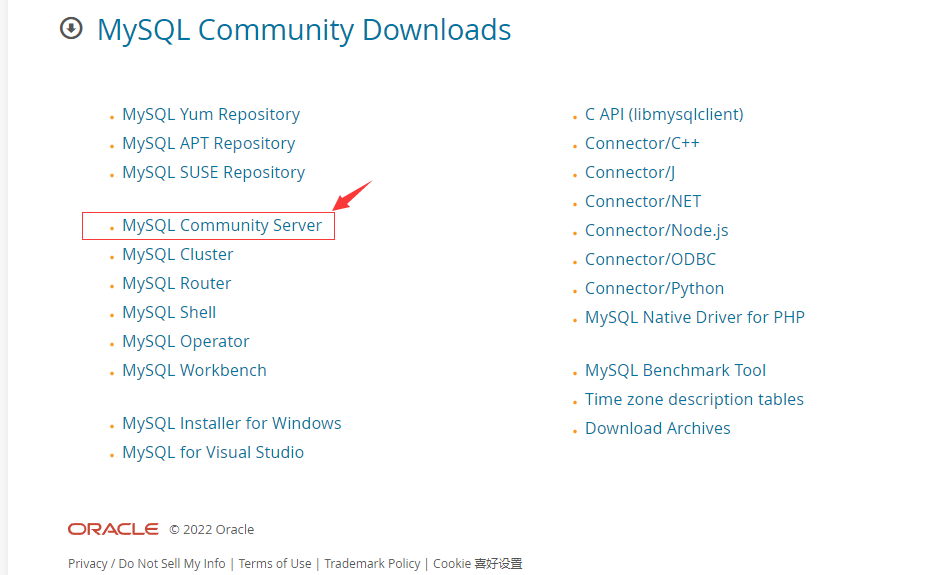View the Trademark Policy footer link
The height and width of the screenshot is (575, 935).
tap(372, 564)
